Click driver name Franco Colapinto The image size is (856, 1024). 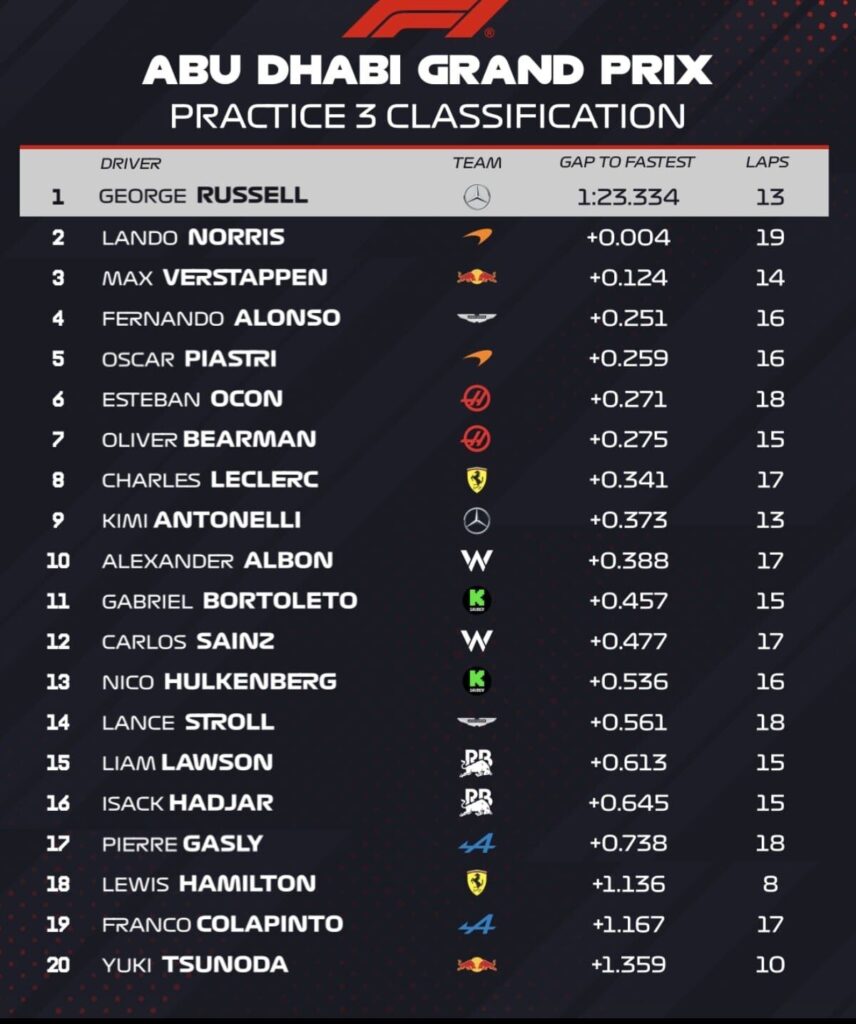coord(222,924)
